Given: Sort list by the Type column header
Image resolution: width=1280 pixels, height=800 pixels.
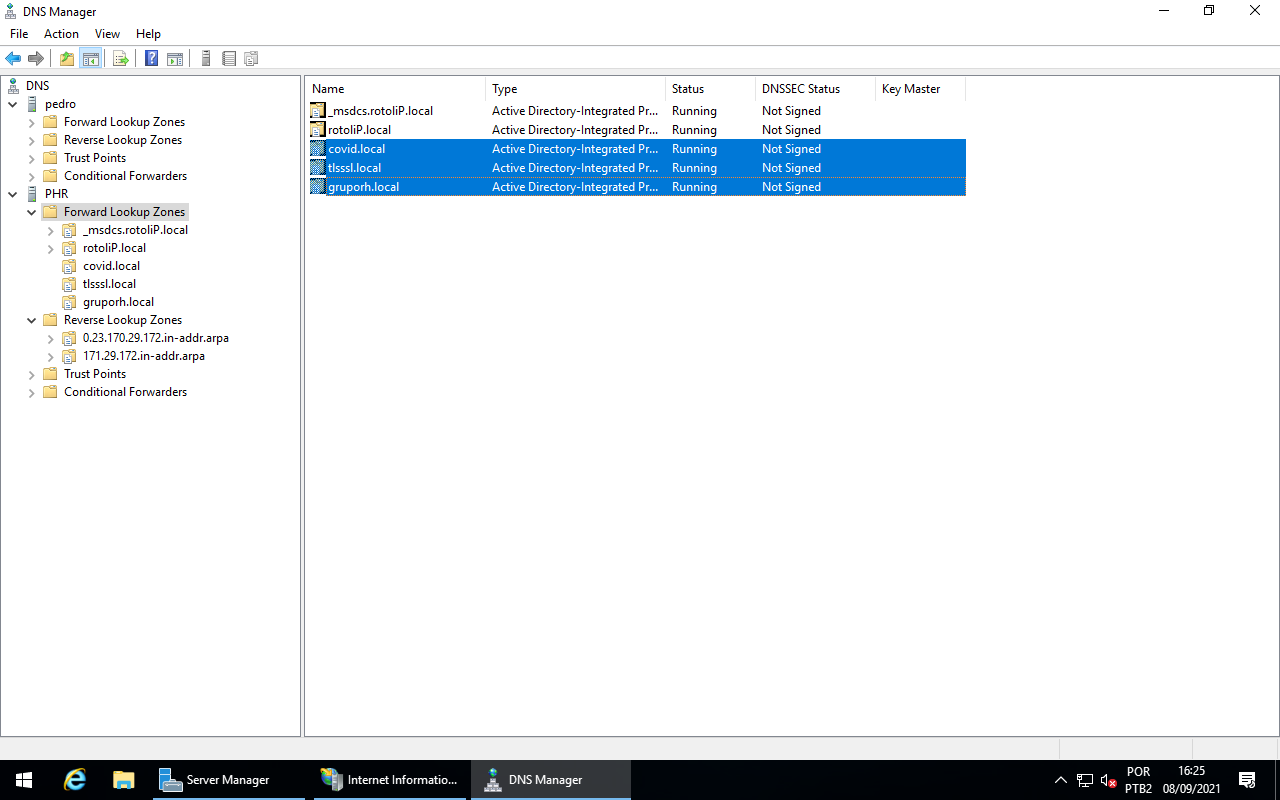Looking at the screenshot, I should (x=505, y=89).
